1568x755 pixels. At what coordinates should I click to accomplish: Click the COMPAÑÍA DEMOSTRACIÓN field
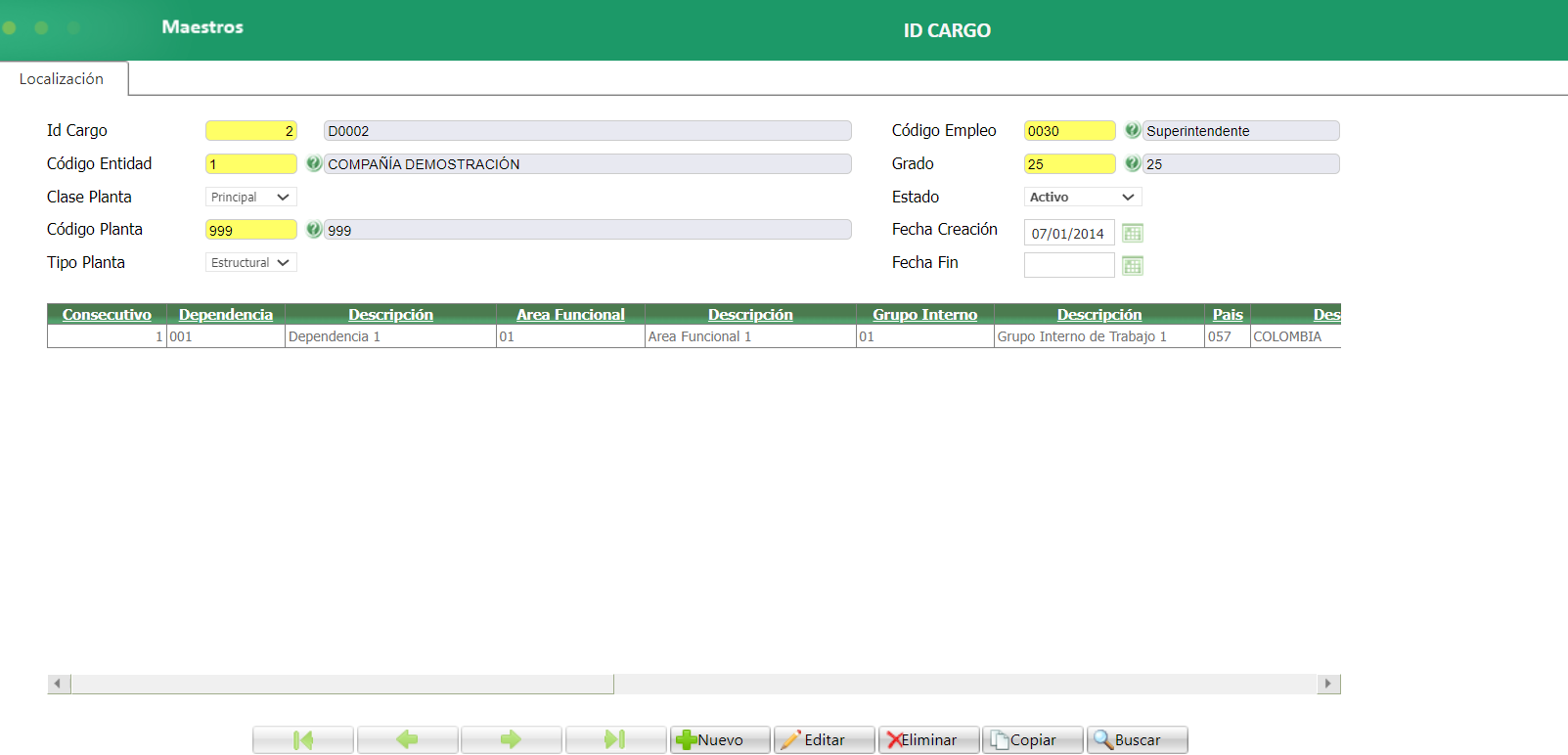pos(587,163)
